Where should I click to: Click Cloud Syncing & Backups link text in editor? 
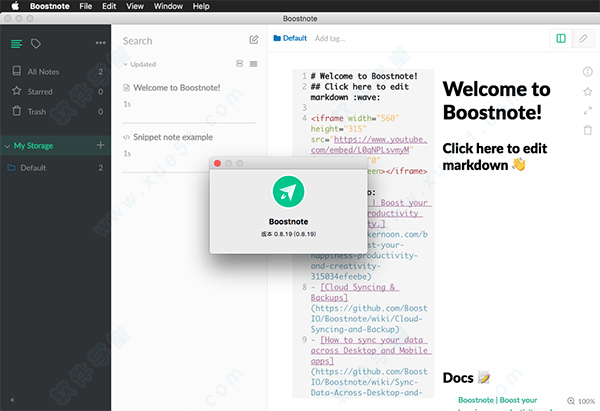point(354,292)
